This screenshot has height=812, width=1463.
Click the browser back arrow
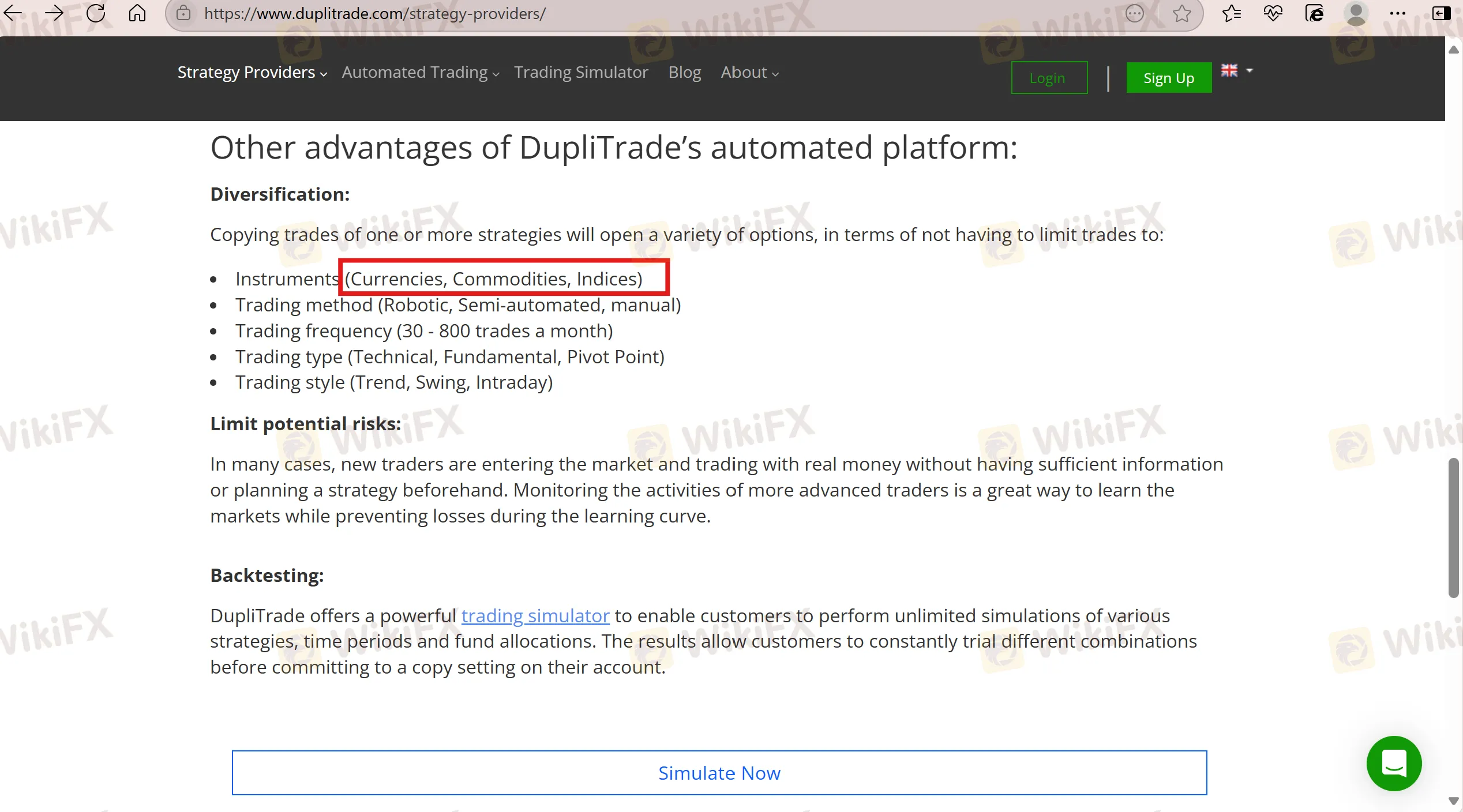tap(13, 13)
